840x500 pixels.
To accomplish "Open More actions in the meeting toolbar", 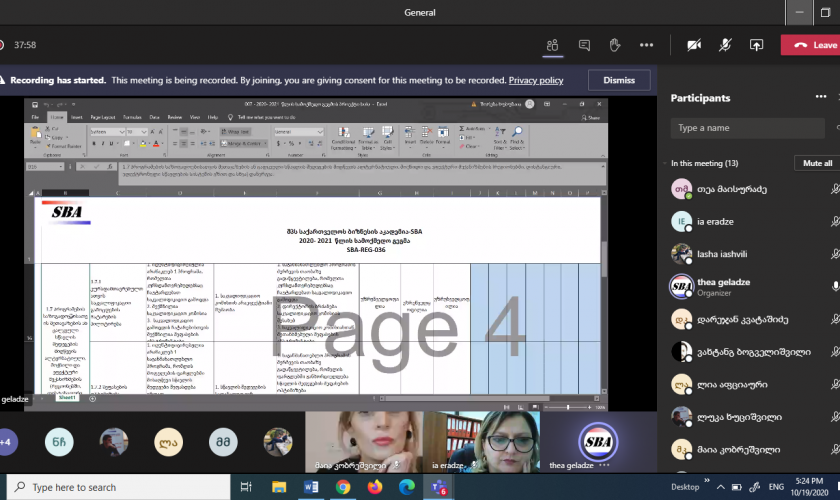I will click(647, 45).
